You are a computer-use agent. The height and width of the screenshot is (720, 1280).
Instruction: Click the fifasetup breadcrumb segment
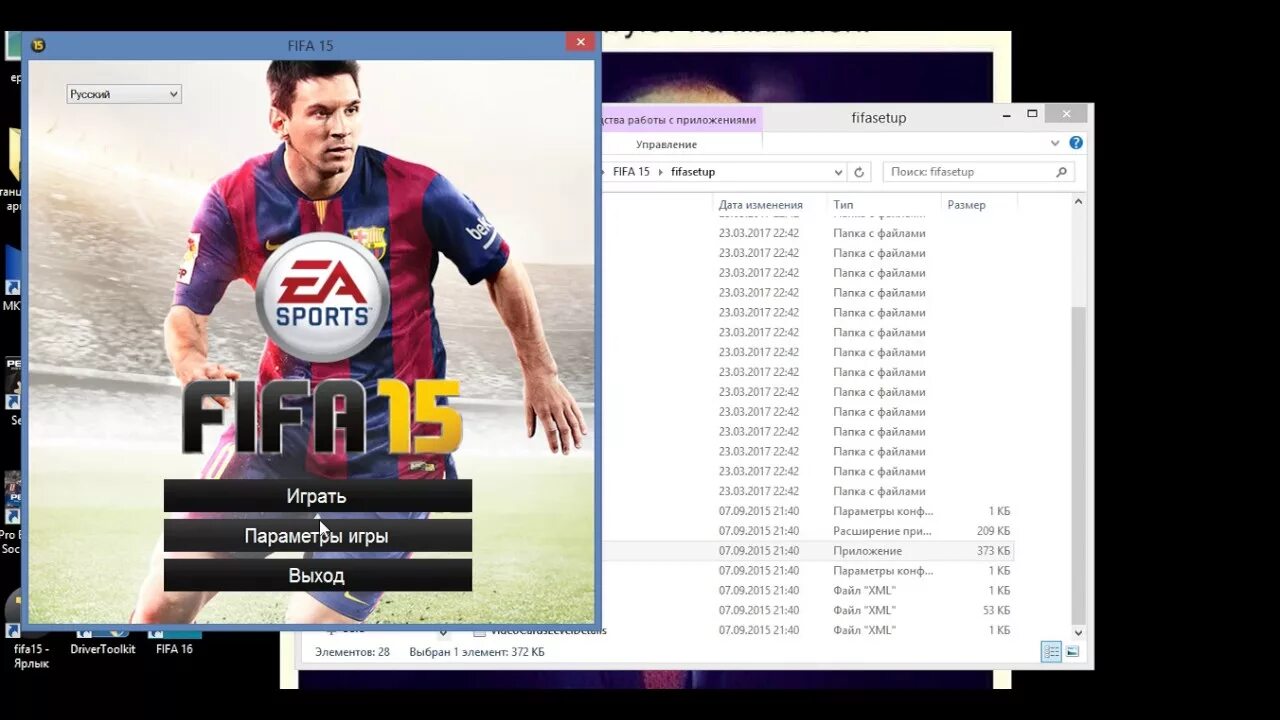coord(693,172)
